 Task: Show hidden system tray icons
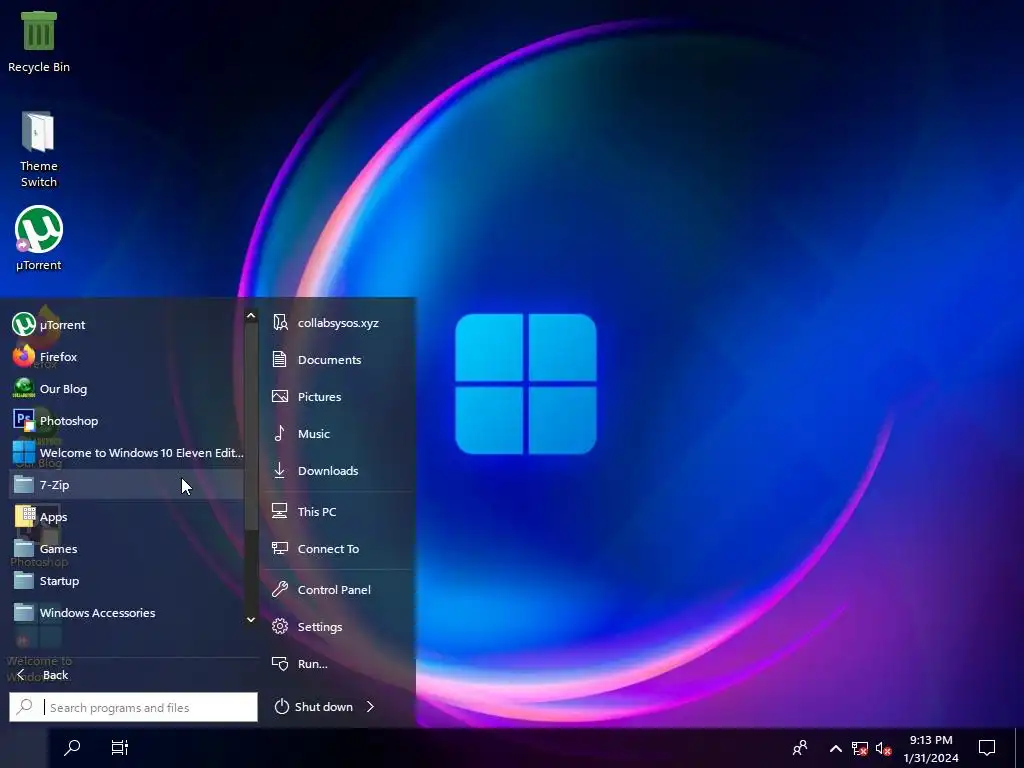click(835, 748)
